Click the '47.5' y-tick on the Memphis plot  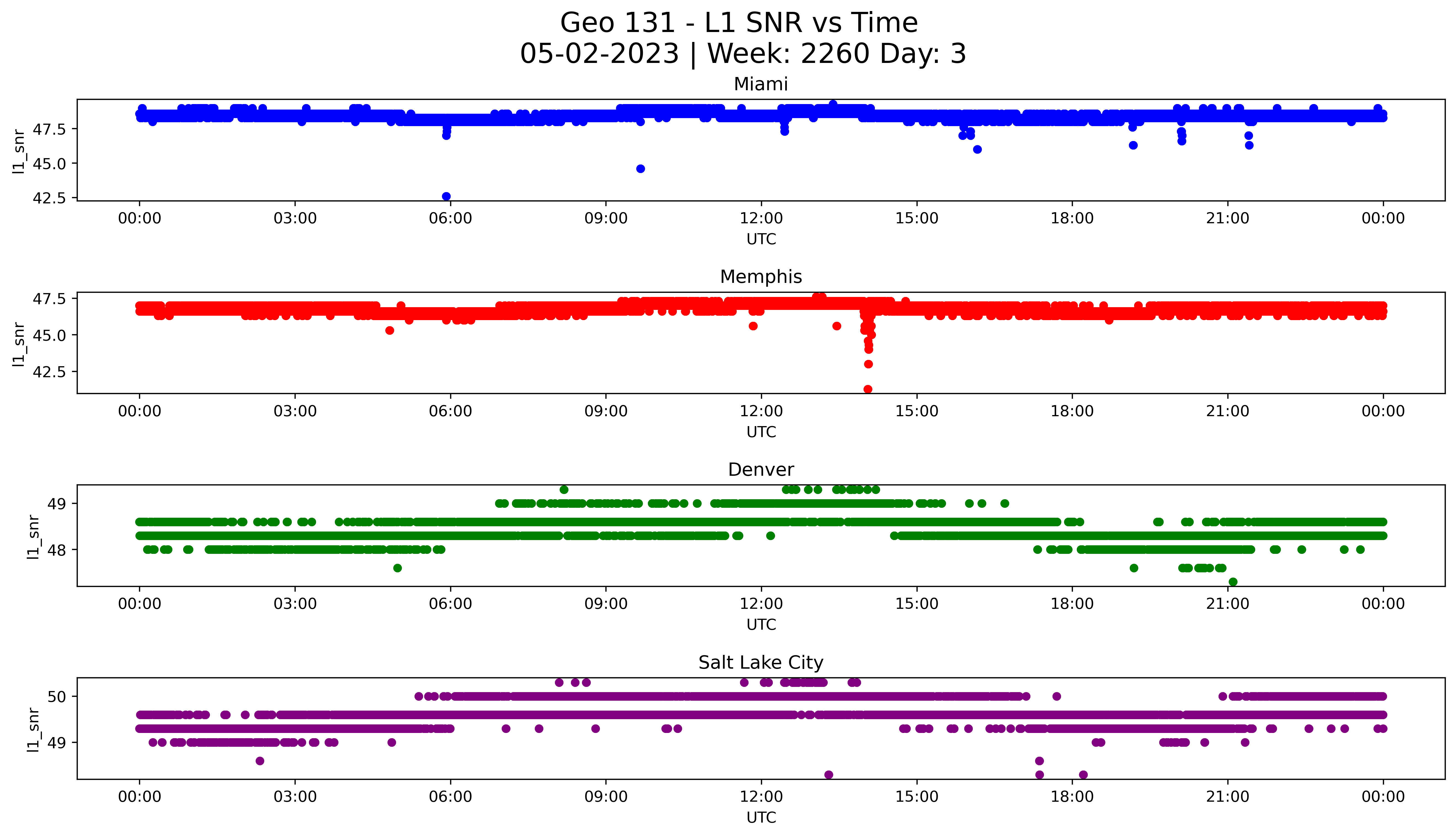click(x=50, y=299)
